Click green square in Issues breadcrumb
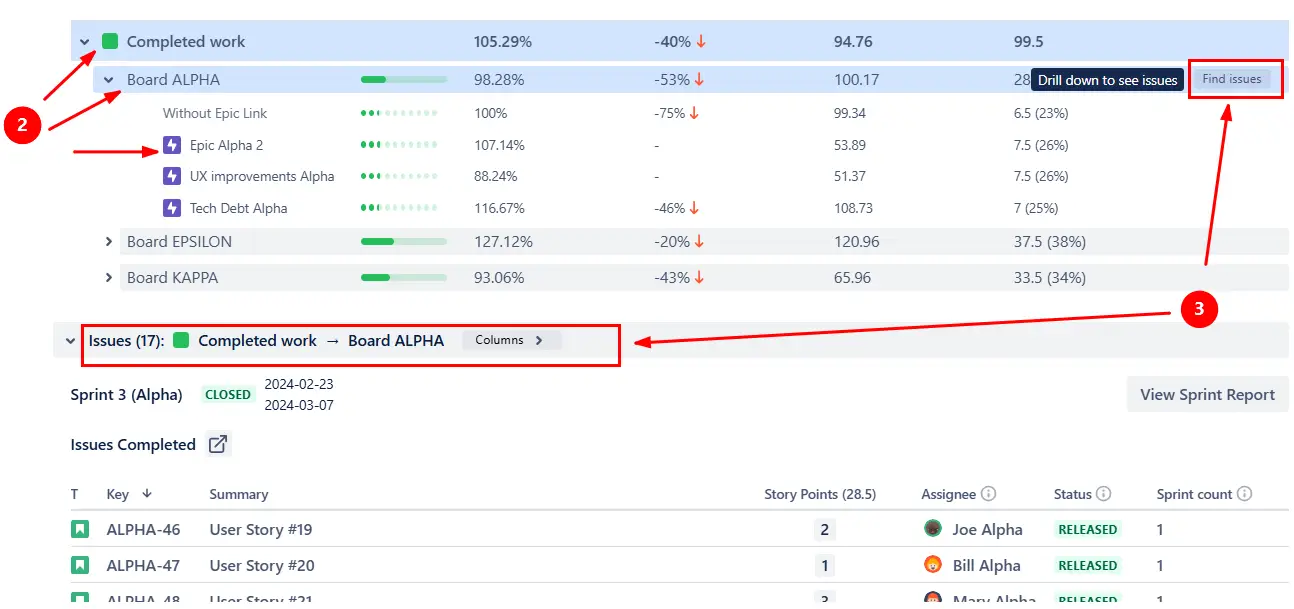 181,340
